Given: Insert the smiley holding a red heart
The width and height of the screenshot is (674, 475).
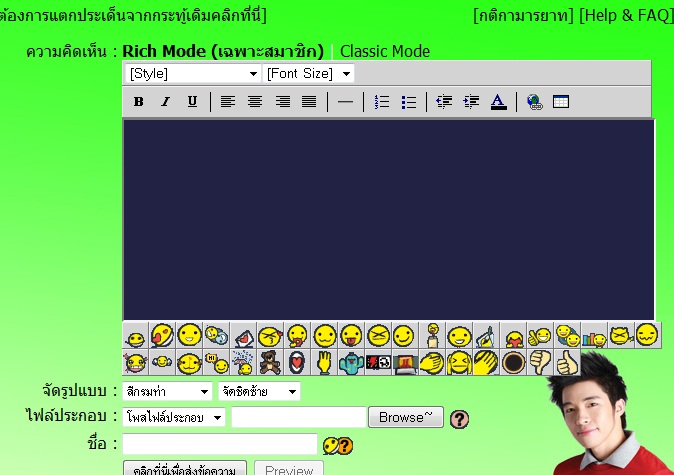Looking at the screenshot, I should tap(514, 335).
